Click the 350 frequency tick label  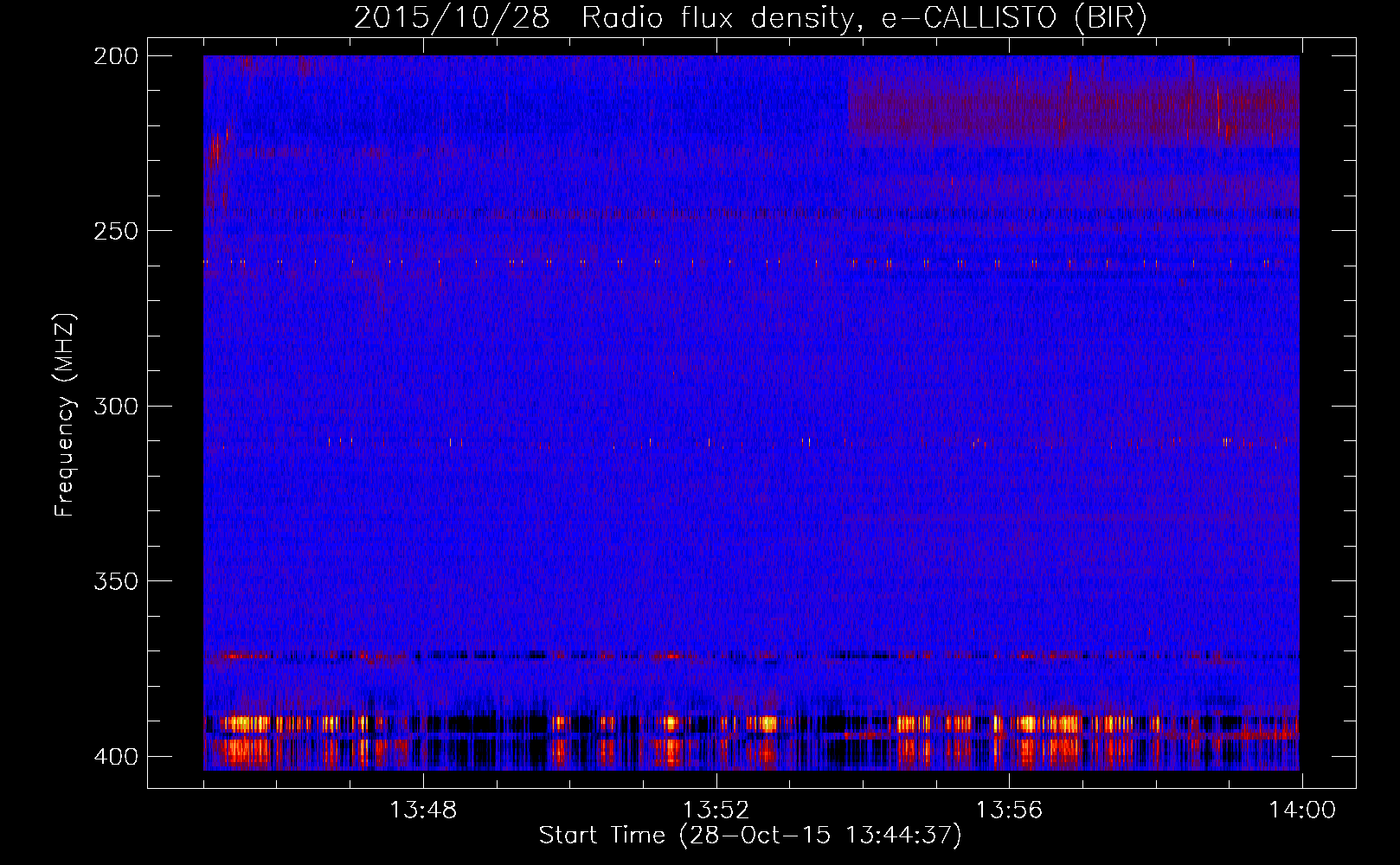point(115,581)
